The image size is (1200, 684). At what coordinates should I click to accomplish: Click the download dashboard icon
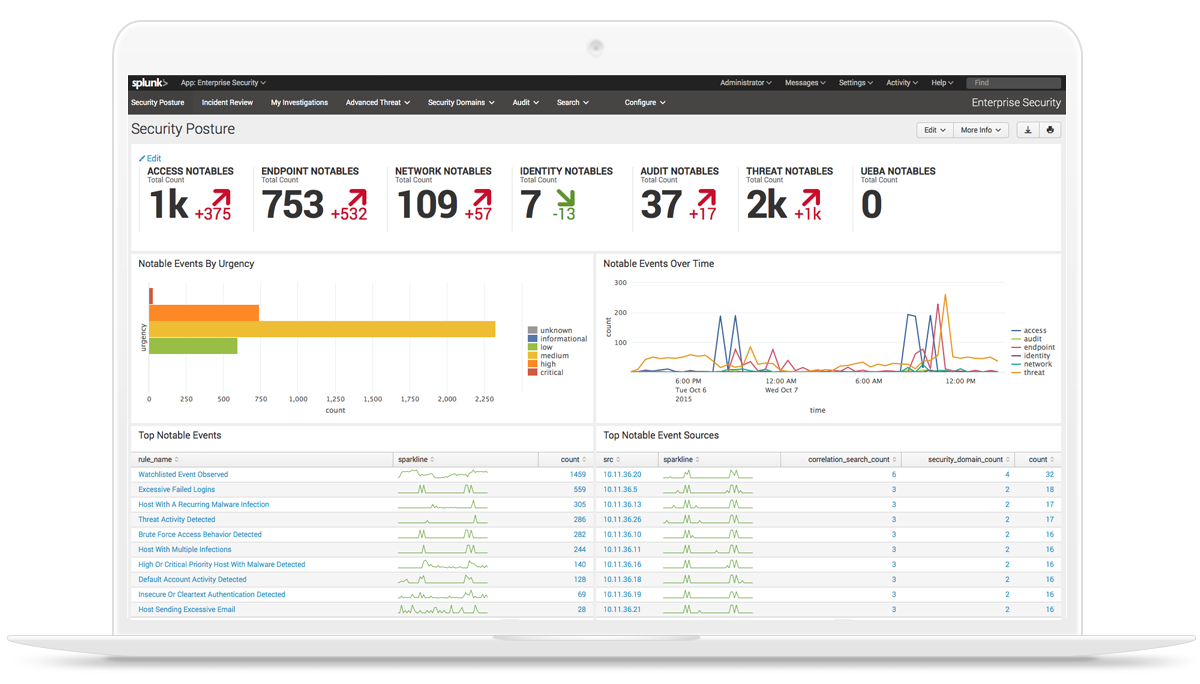(1028, 130)
